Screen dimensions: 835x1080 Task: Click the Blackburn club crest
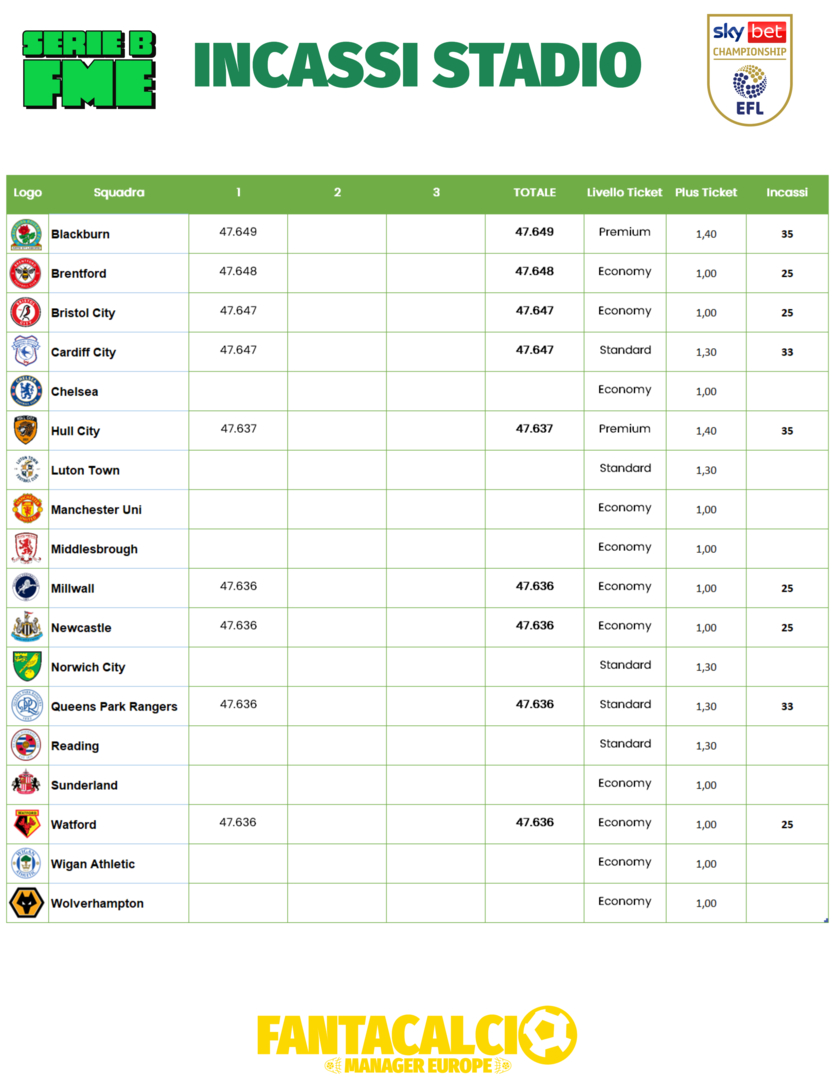pyautogui.click(x=26, y=234)
